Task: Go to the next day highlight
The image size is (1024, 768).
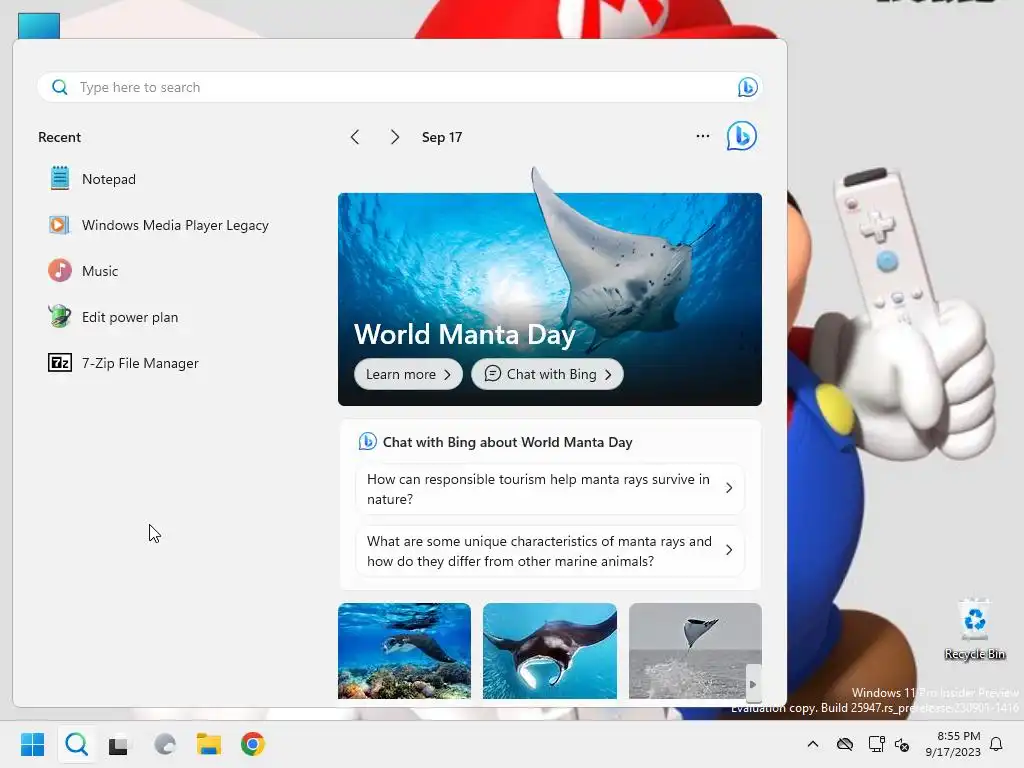Action: coord(394,137)
